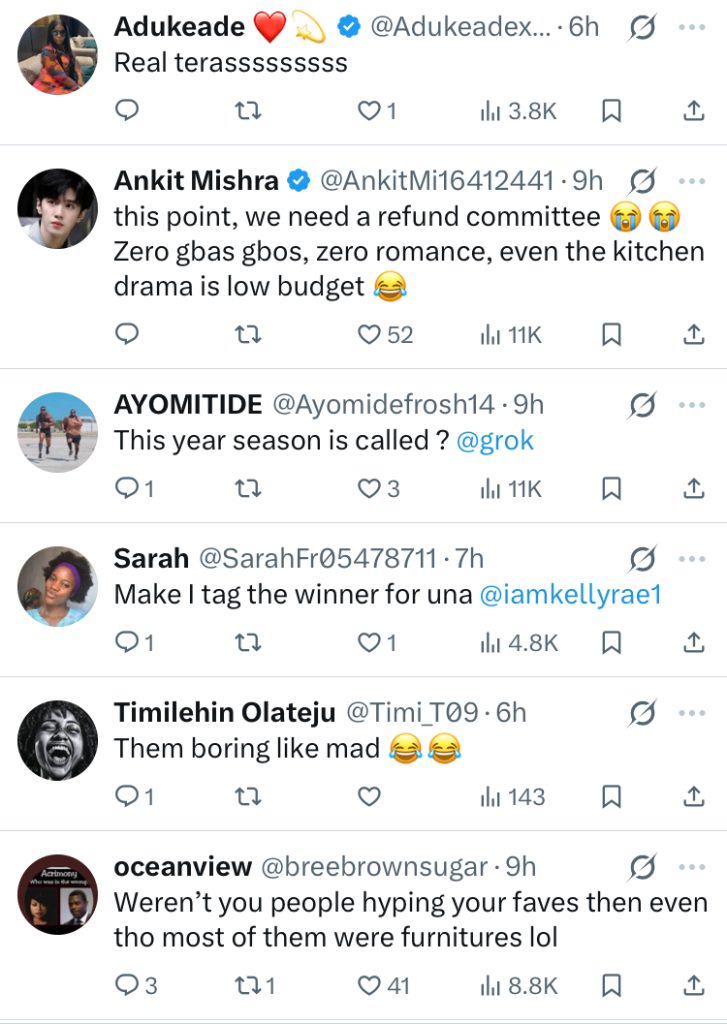Like Ankit Mishra's tweet with 52 likes
Screen dimensions: 727x1024
(370, 335)
